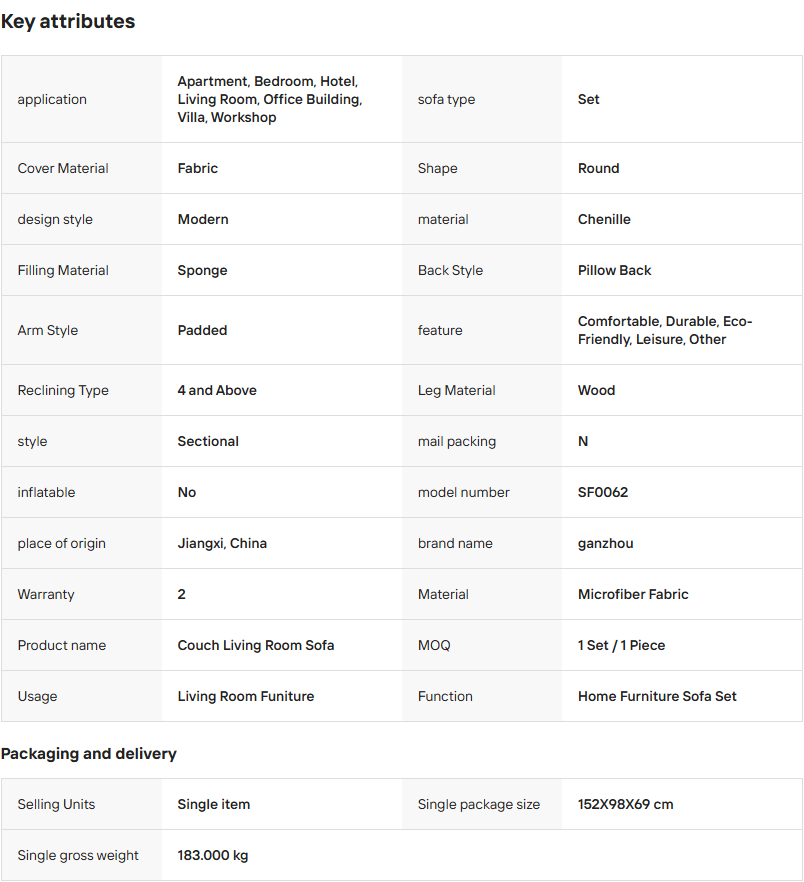Viewport: 804px width, 882px height.
Task: Click the Single package size dimensions
Action: (x=625, y=804)
